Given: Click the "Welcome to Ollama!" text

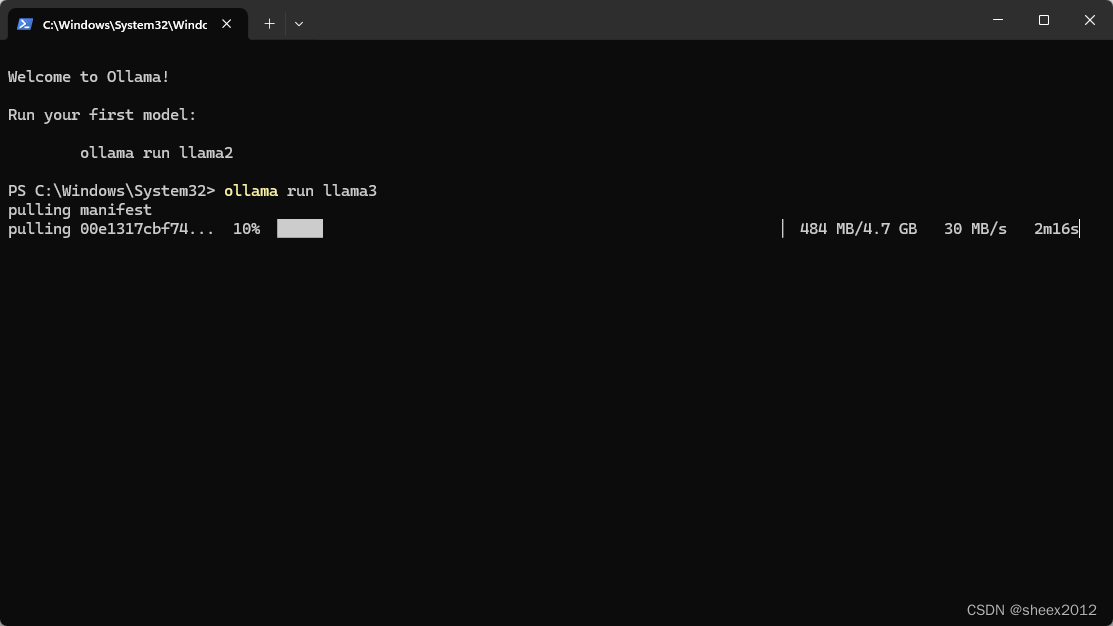Looking at the screenshot, I should 89,77.
